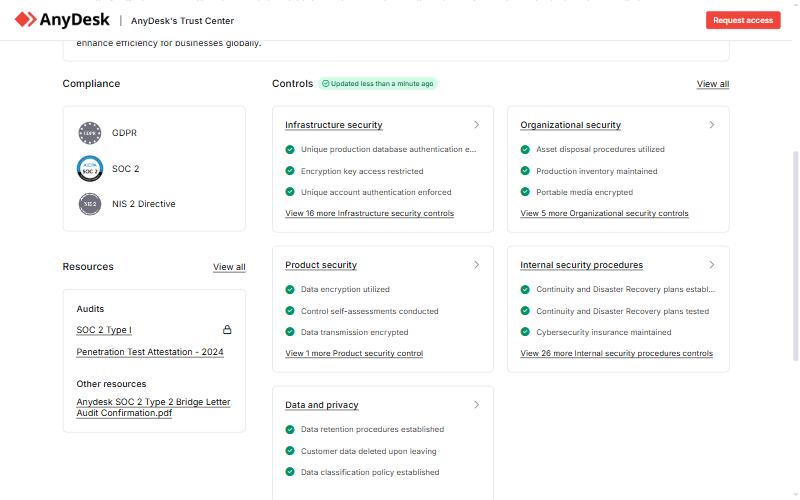Open the Internal security procedures heading link
The image size is (800, 500).
582,265
